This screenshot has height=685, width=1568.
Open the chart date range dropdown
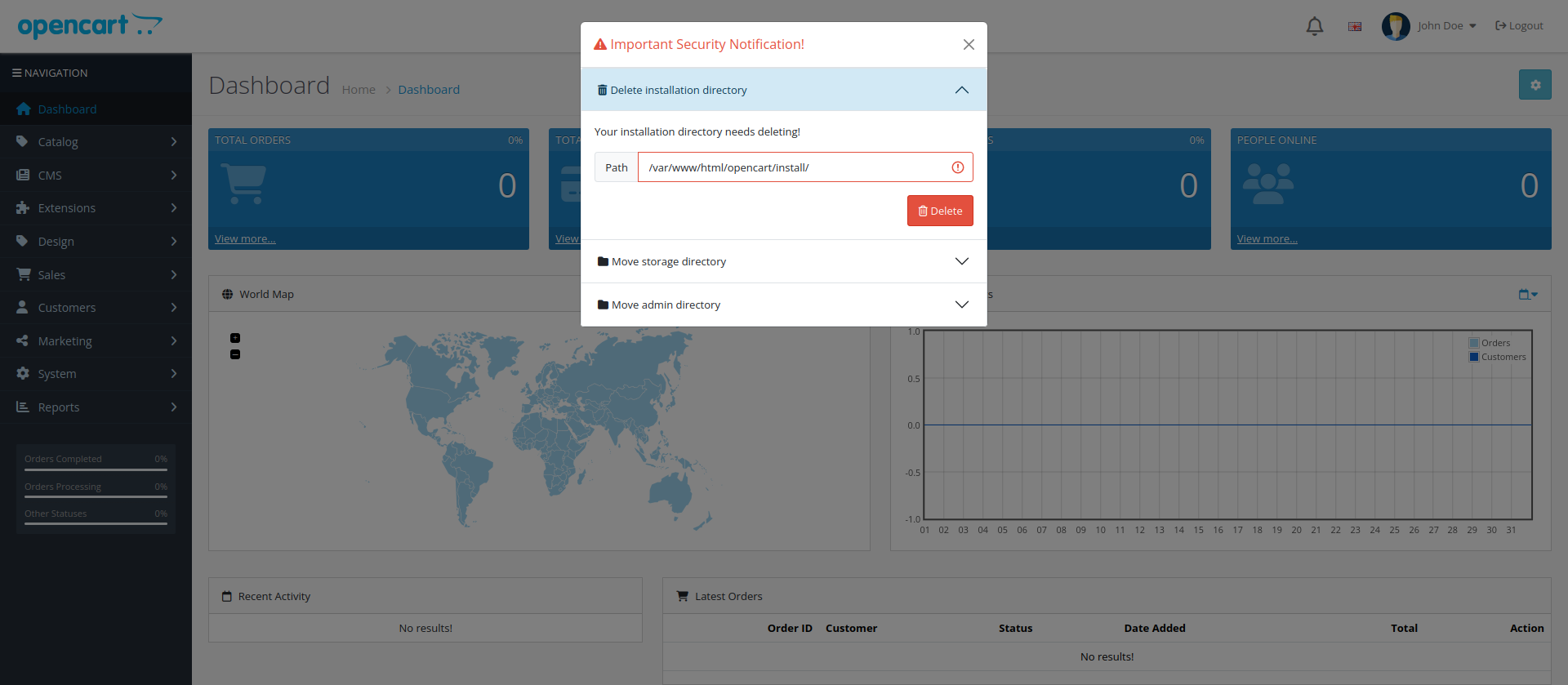1528,295
